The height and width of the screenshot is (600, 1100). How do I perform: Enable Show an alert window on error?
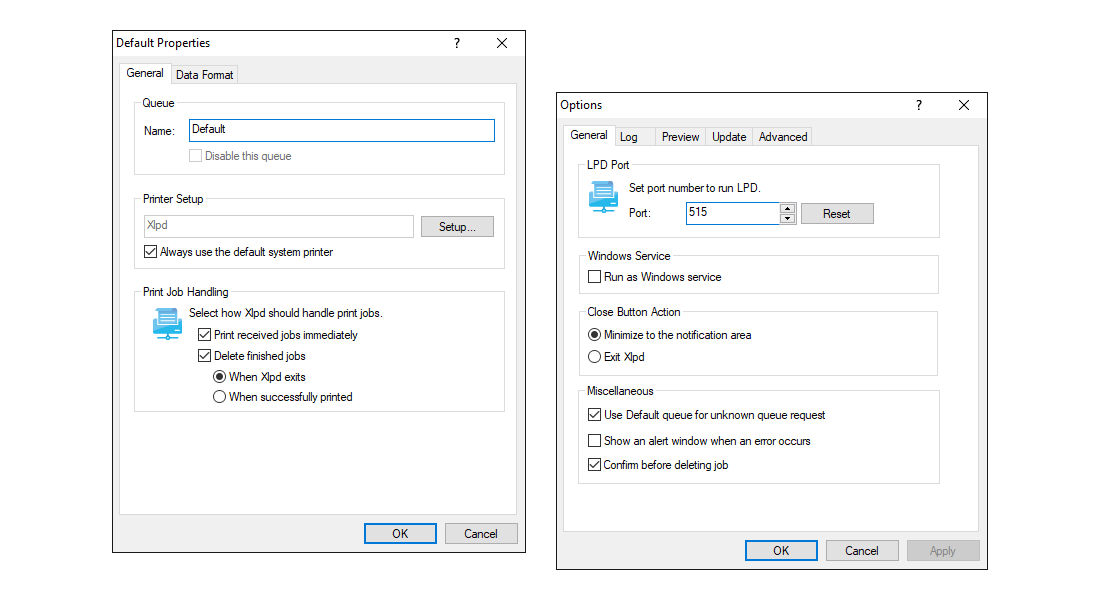pyautogui.click(x=595, y=441)
